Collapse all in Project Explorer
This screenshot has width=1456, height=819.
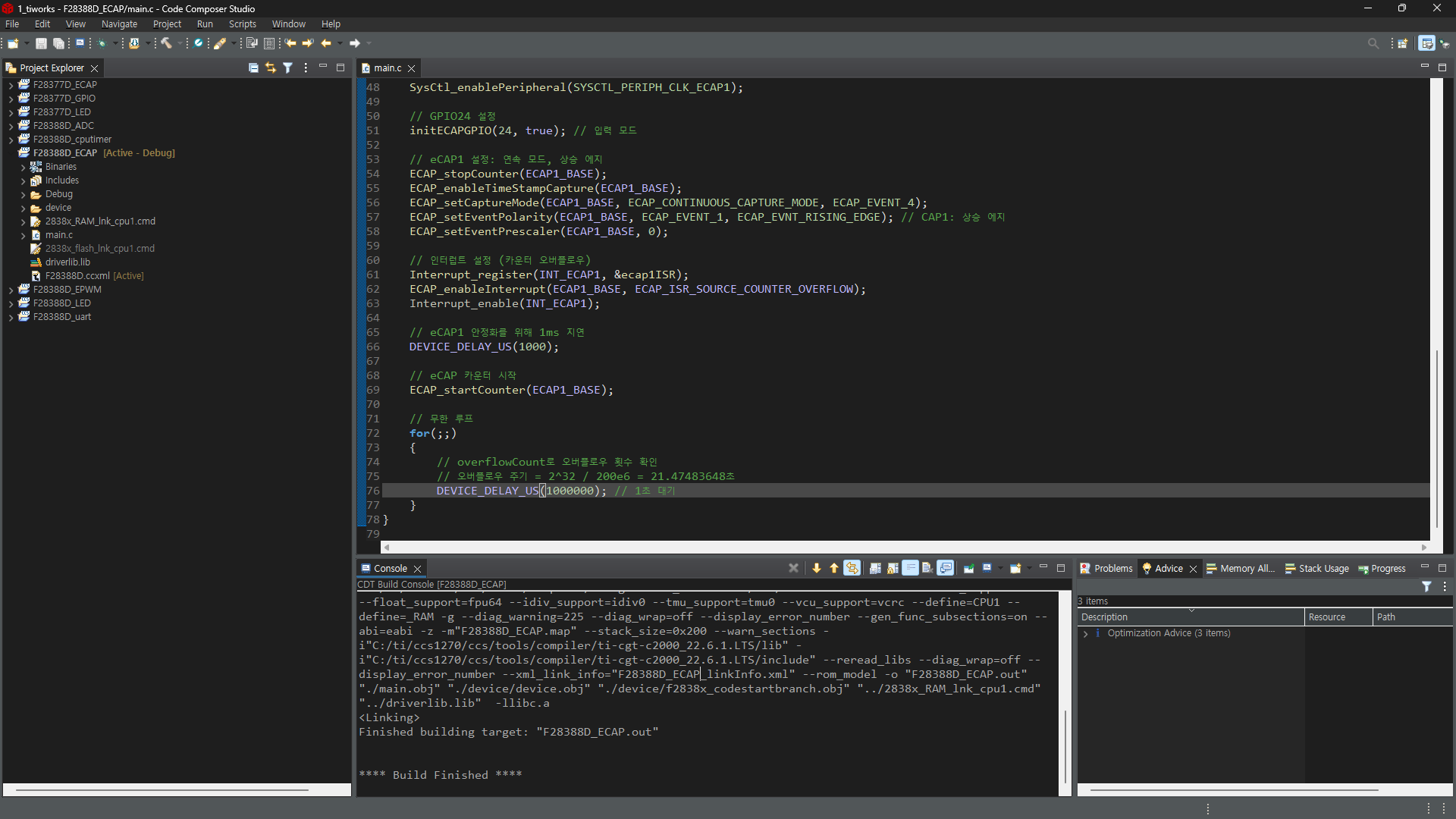click(253, 67)
